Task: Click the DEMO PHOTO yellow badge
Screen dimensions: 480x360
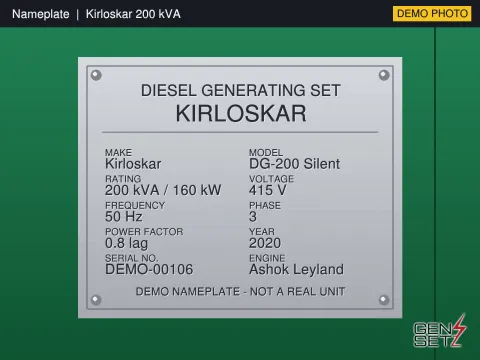Action: (x=432, y=14)
